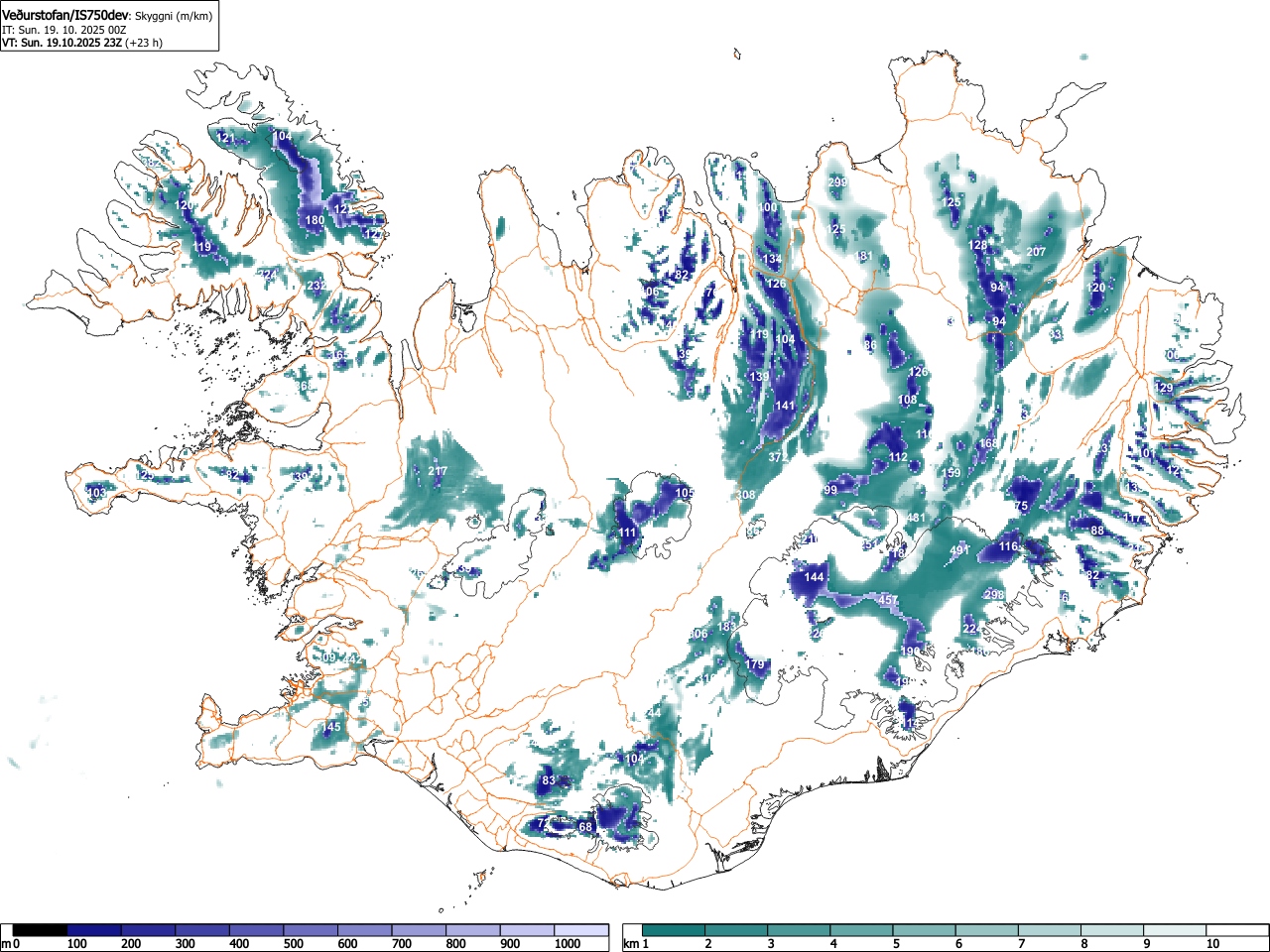Select the 1–2 km dark teal swatch
The width and height of the screenshot is (1270, 952).
675,930
